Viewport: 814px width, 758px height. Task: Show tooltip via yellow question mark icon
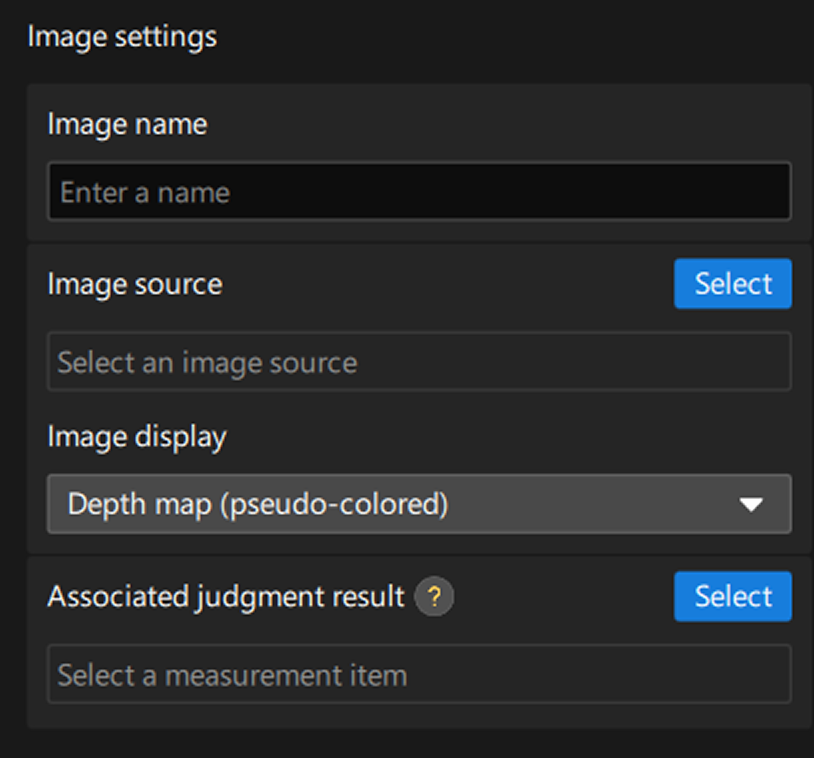(x=434, y=597)
